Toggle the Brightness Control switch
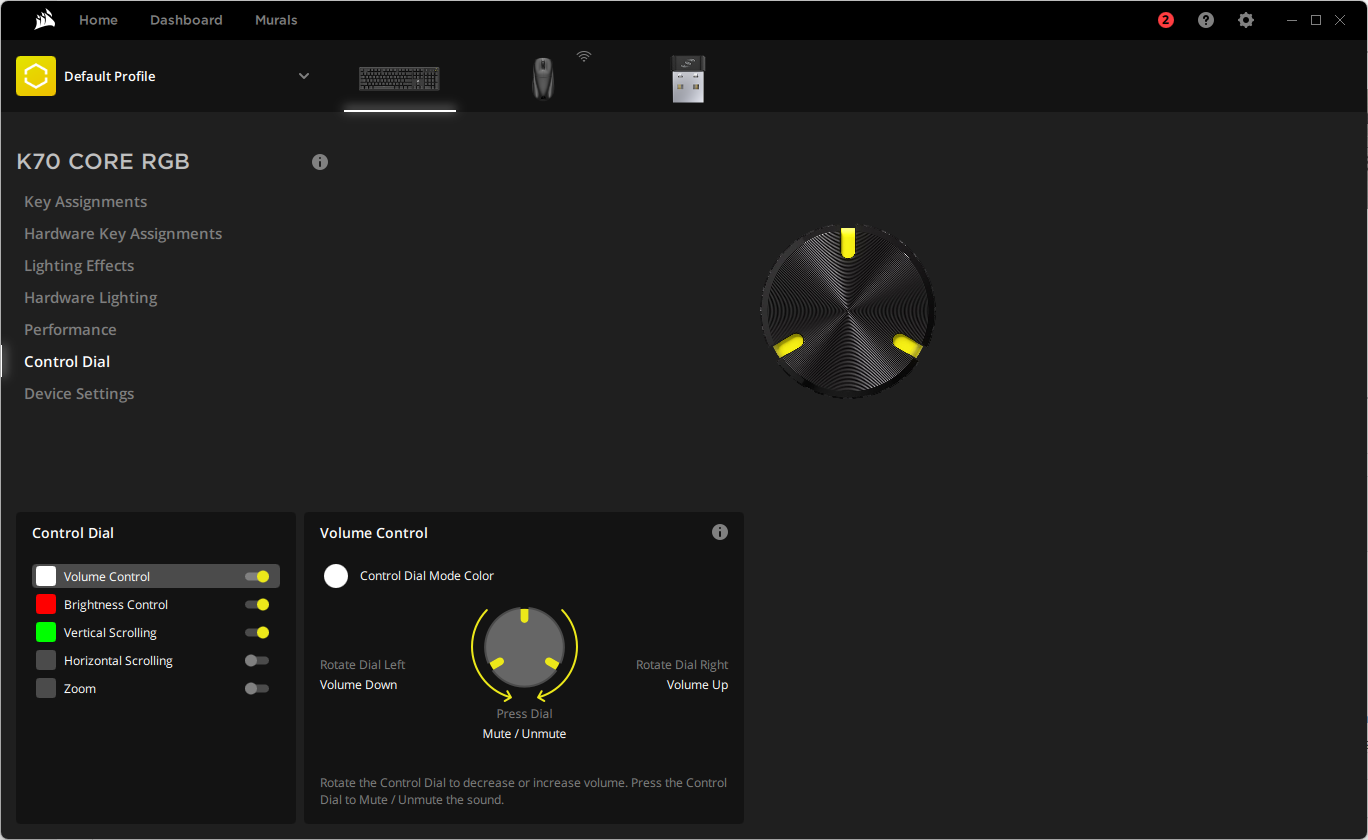Screen dimensions: 1368x840 coord(257,604)
